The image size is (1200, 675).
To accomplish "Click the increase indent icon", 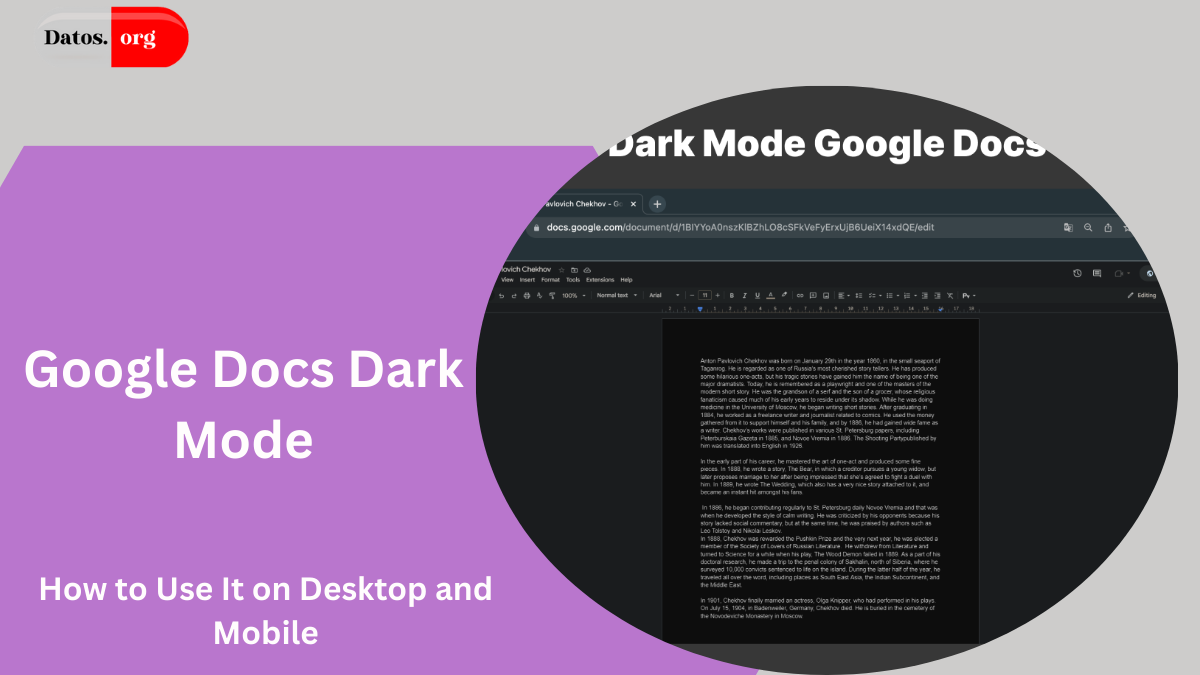I will [x=938, y=295].
